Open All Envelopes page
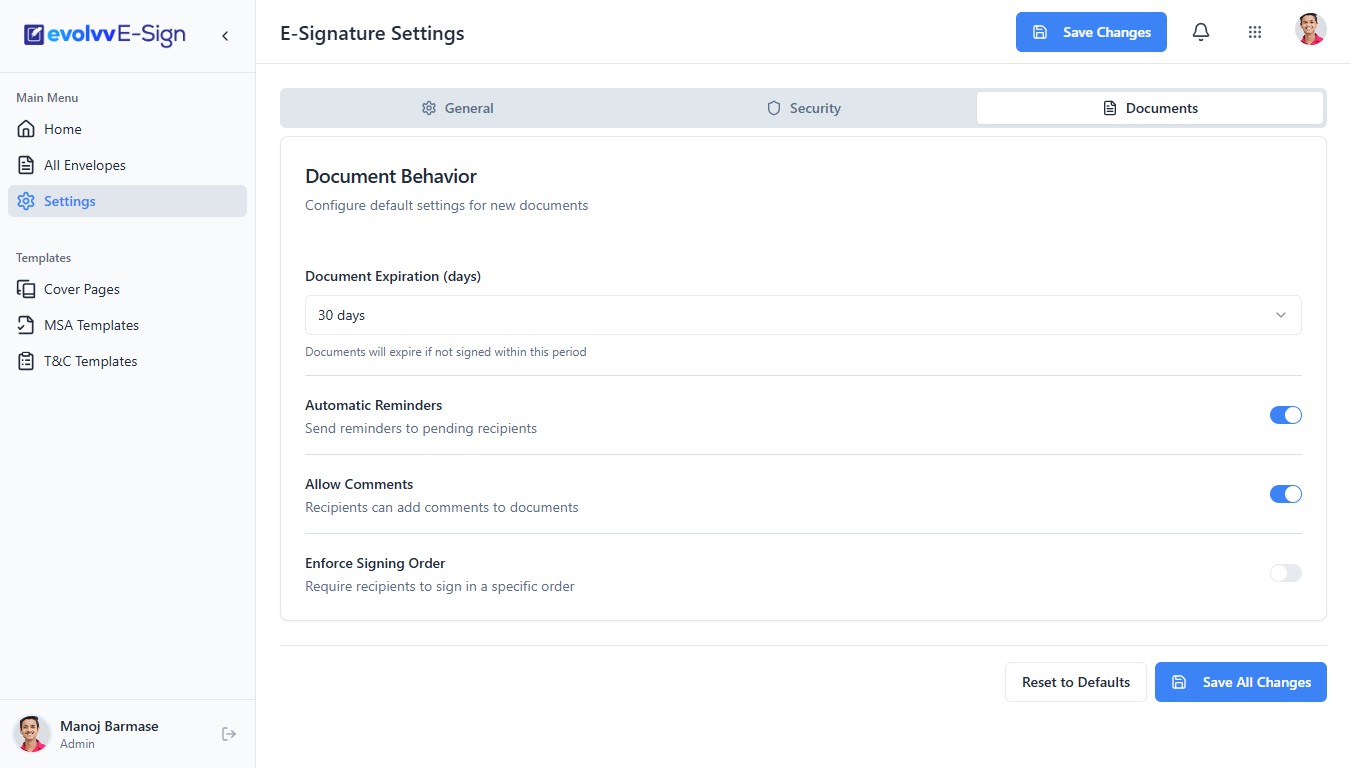The height and width of the screenshot is (768, 1366). (x=127, y=165)
